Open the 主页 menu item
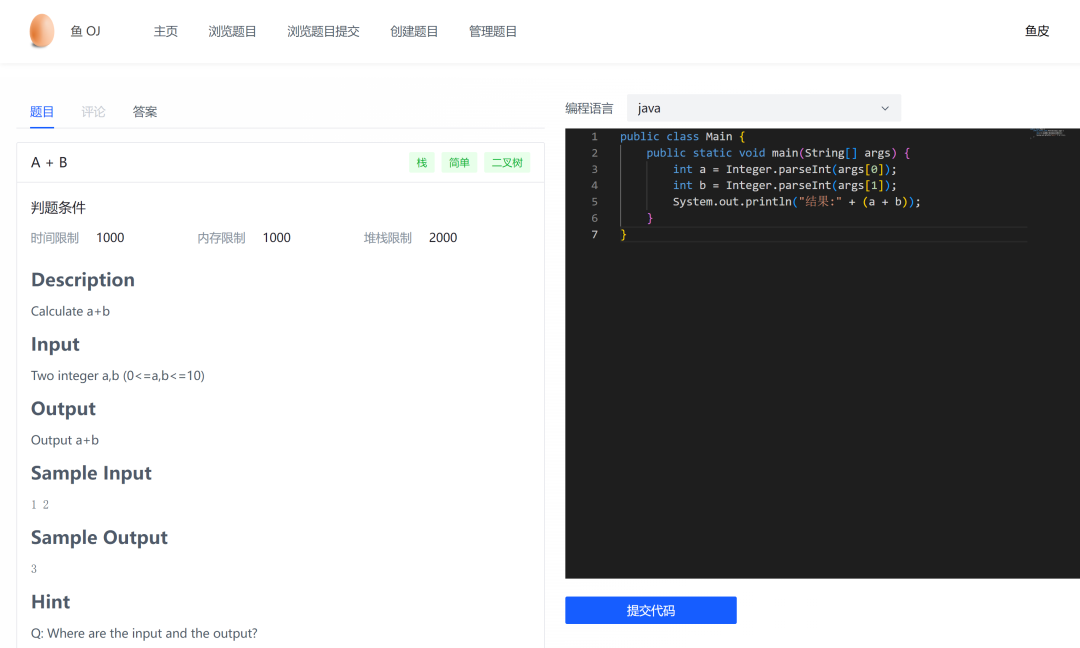Viewport: 1080px width, 648px height. [165, 31]
